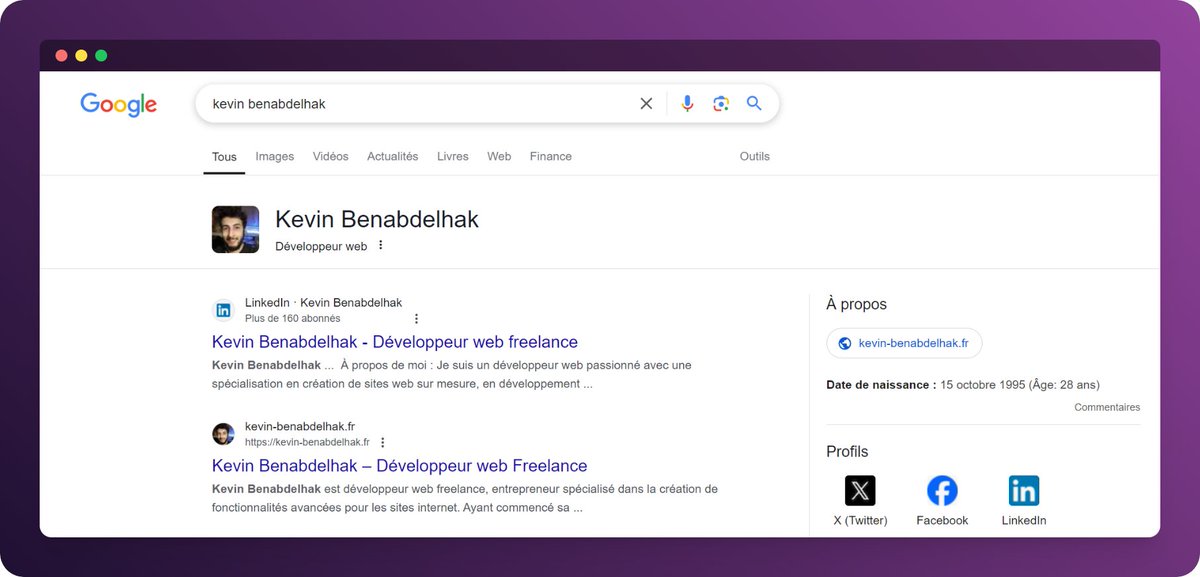Click the Google logo
Viewport: 1200px width, 577px height.
point(119,104)
